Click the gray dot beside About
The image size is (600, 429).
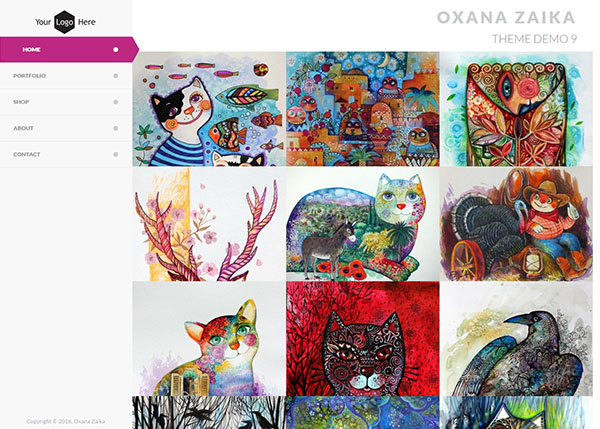pyautogui.click(x=116, y=128)
